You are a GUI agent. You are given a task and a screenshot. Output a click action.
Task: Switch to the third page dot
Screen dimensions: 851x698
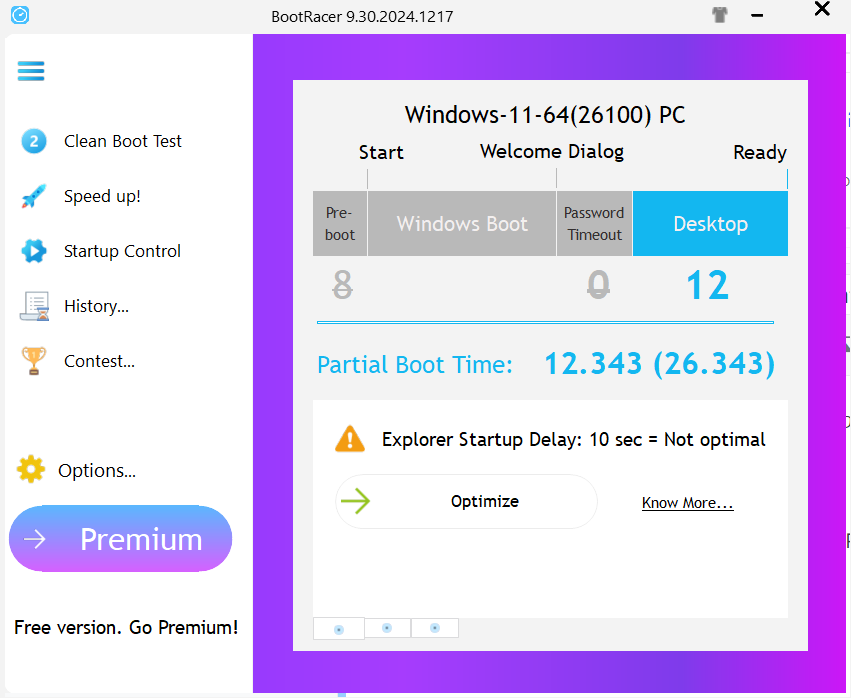pyautogui.click(x=435, y=628)
